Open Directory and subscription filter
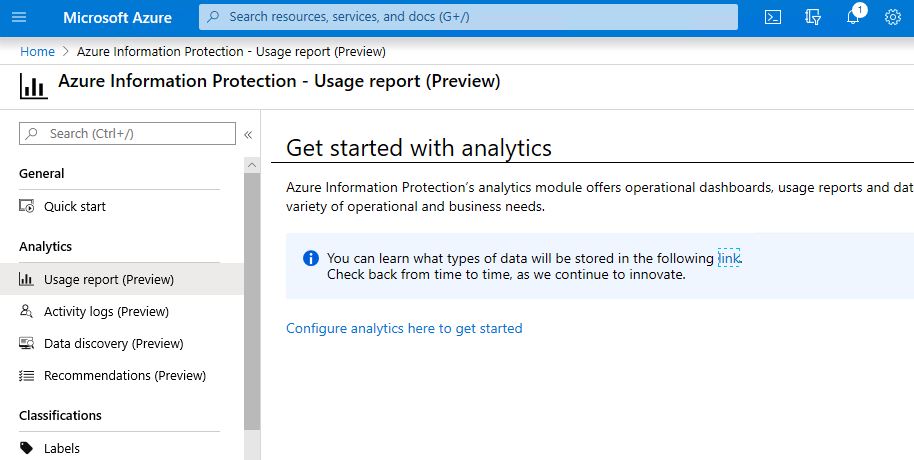 click(813, 17)
